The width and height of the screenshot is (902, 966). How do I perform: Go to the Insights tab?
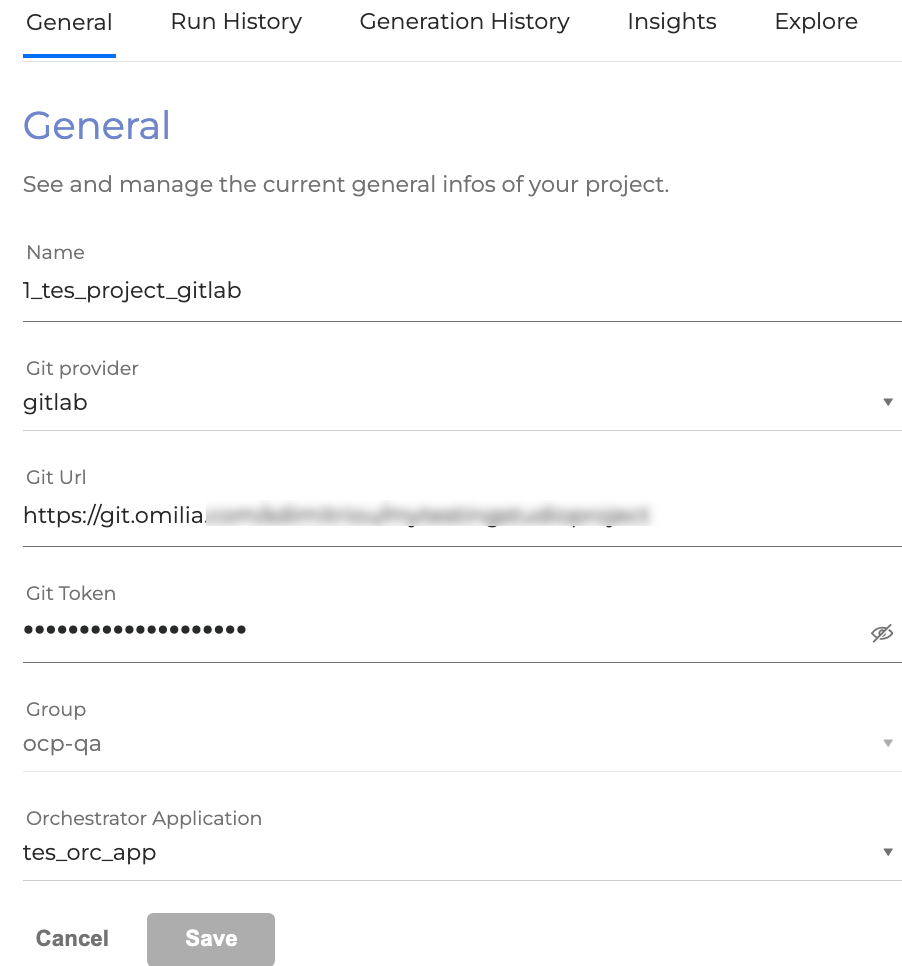pyautogui.click(x=672, y=22)
